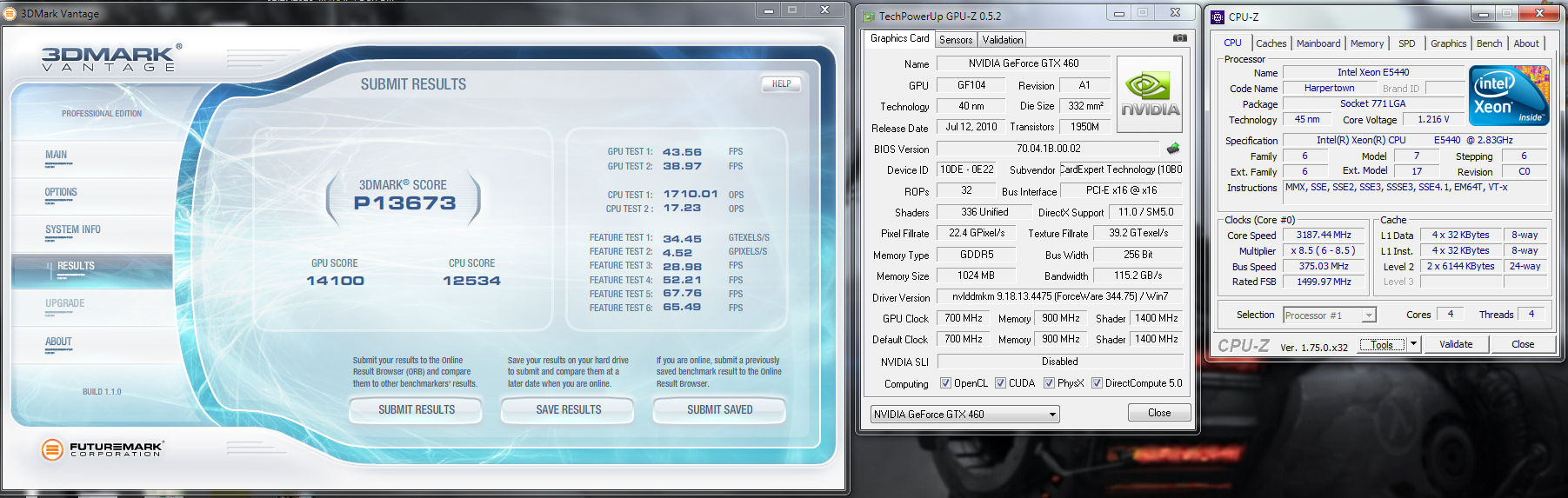Open the Bench tab in CPU-Z
1568x498 pixels.
(x=1489, y=43)
